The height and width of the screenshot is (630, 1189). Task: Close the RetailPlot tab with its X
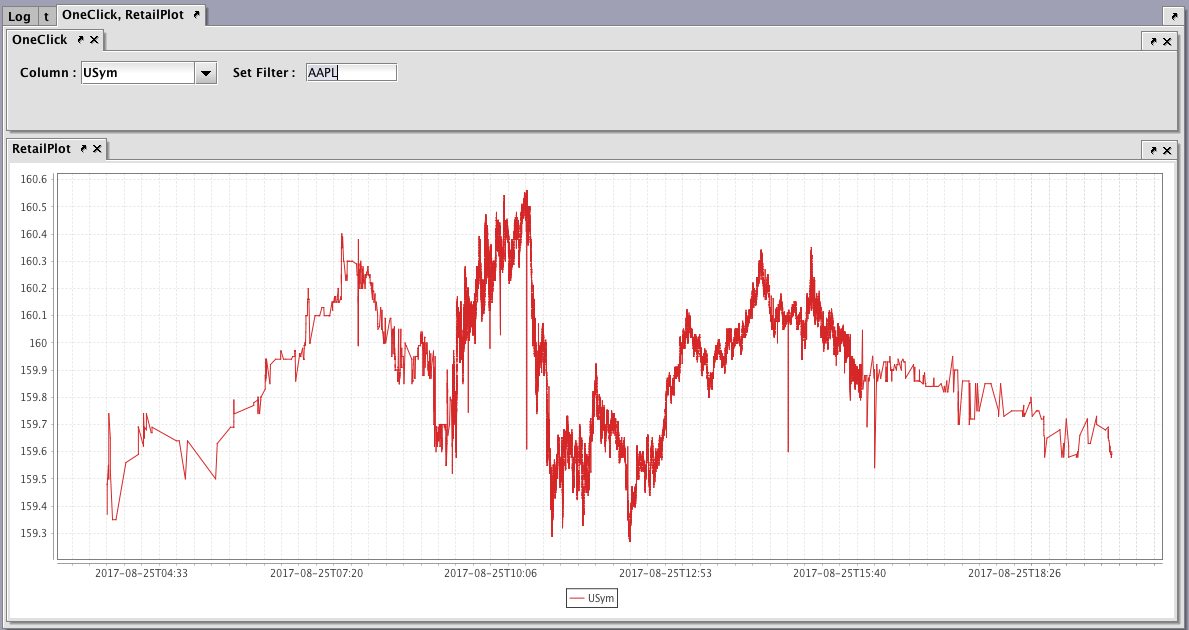pyautogui.click(x=97, y=149)
